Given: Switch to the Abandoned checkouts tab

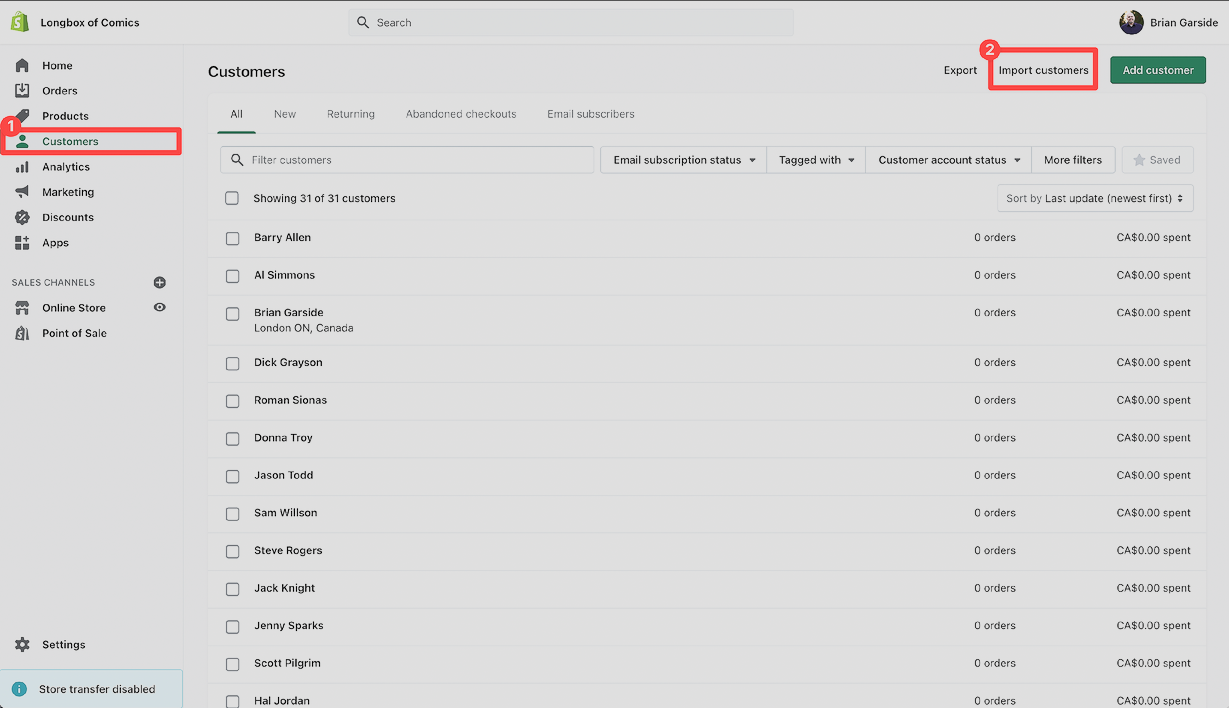Looking at the screenshot, I should pyautogui.click(x=461, y=114).
